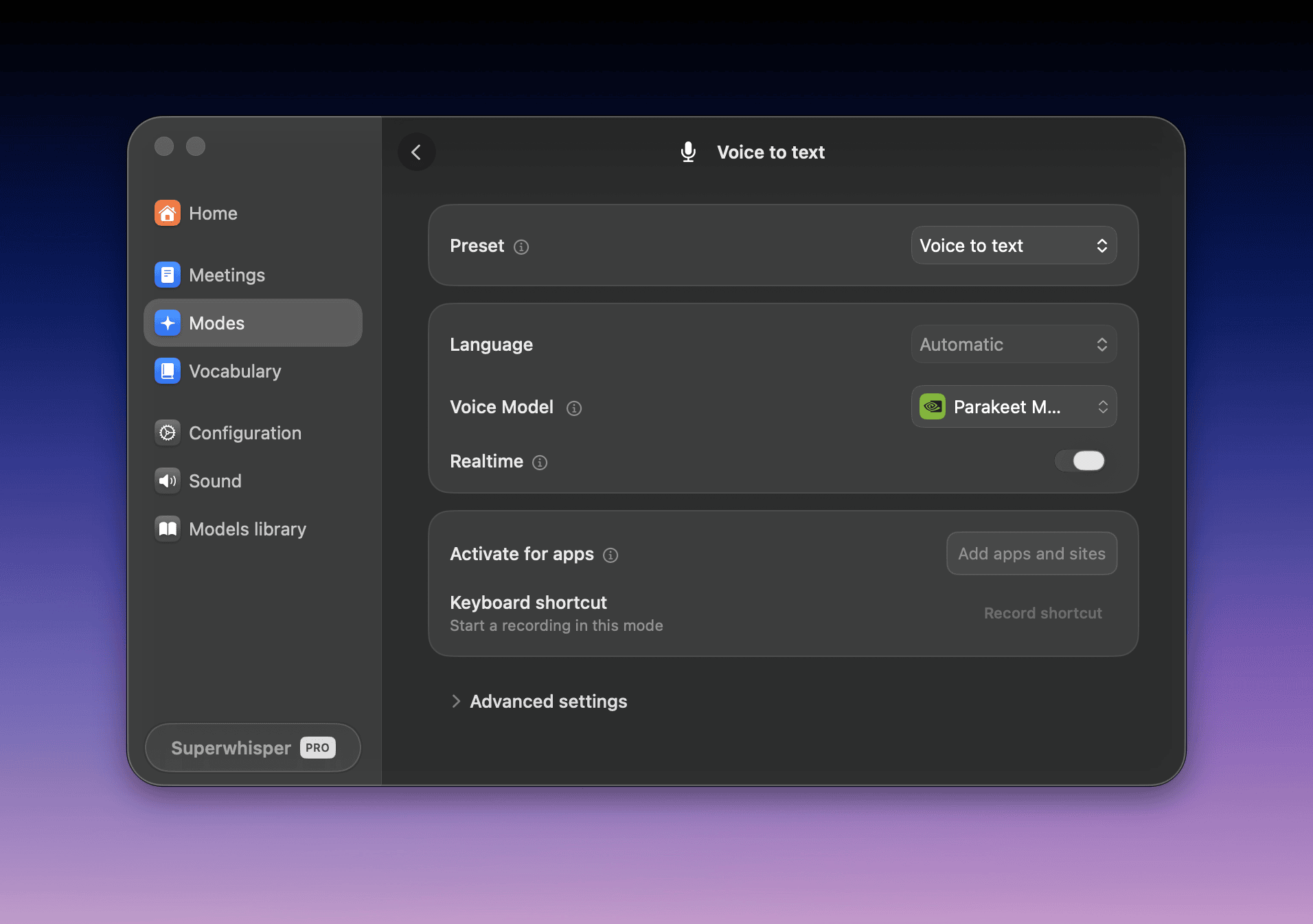Open the Configuration section label
1313x924 pixels.
pyautogui.click(x=245, y=433)
